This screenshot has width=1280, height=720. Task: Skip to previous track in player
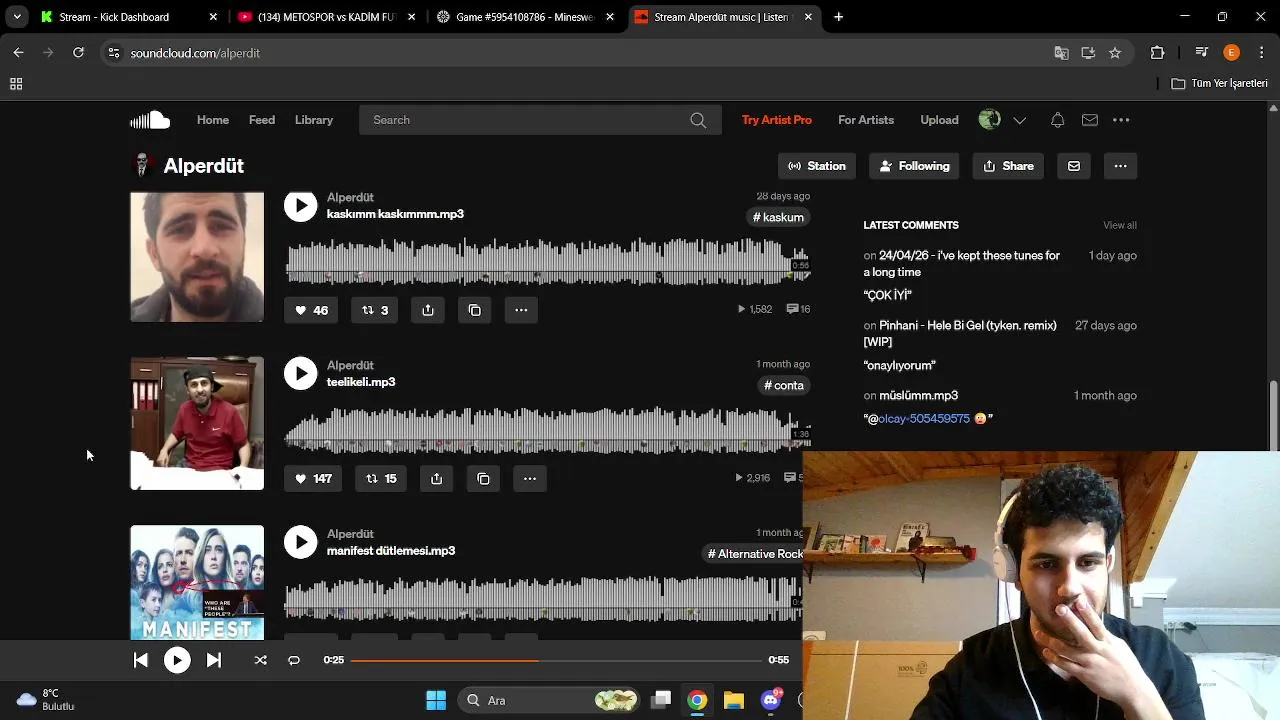tap(141, 660)
